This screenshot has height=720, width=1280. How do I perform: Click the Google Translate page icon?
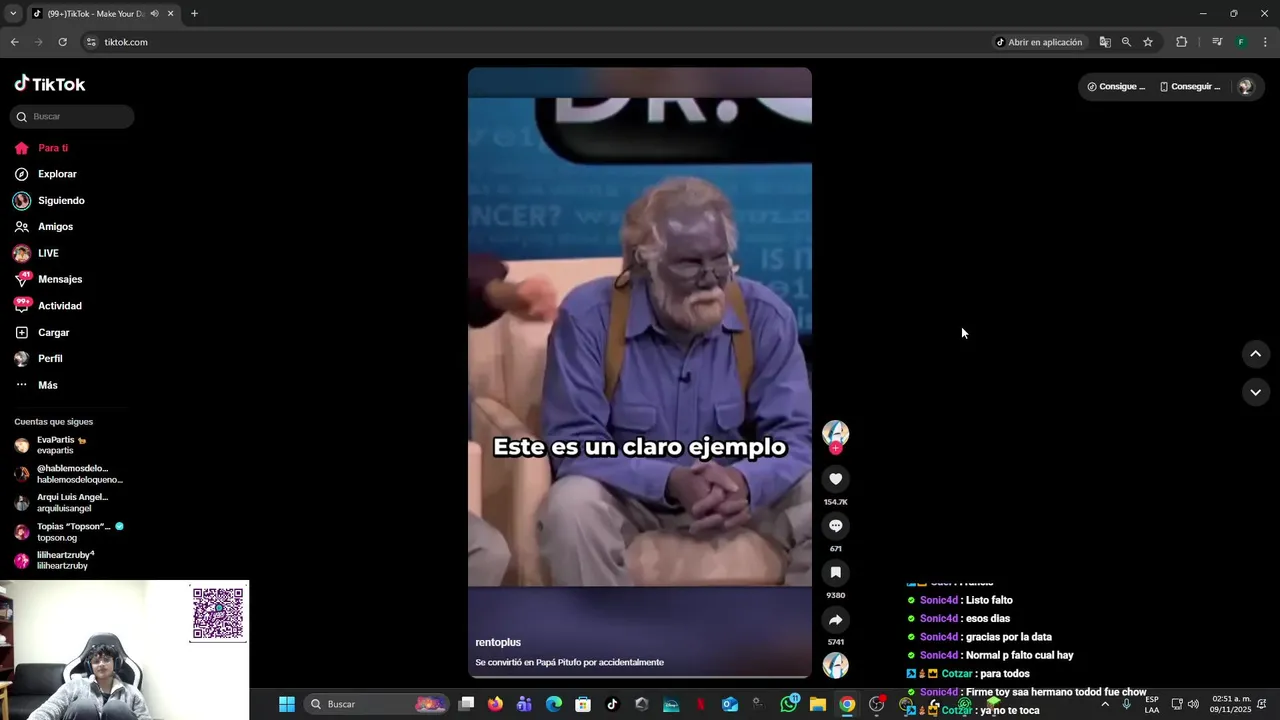coord(1105,42)
